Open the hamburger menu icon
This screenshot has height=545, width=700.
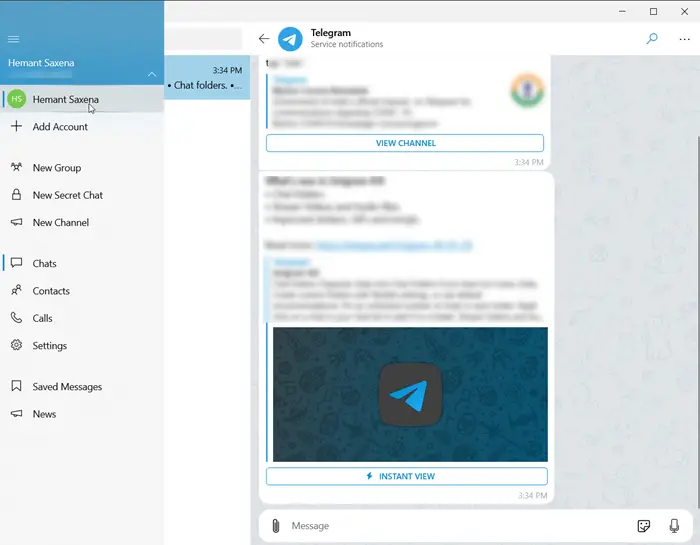point(13,39)
